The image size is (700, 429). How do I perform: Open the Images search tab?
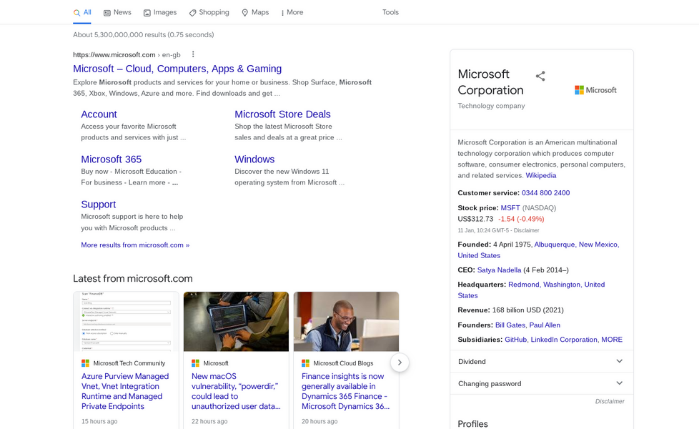pos(160,12)
